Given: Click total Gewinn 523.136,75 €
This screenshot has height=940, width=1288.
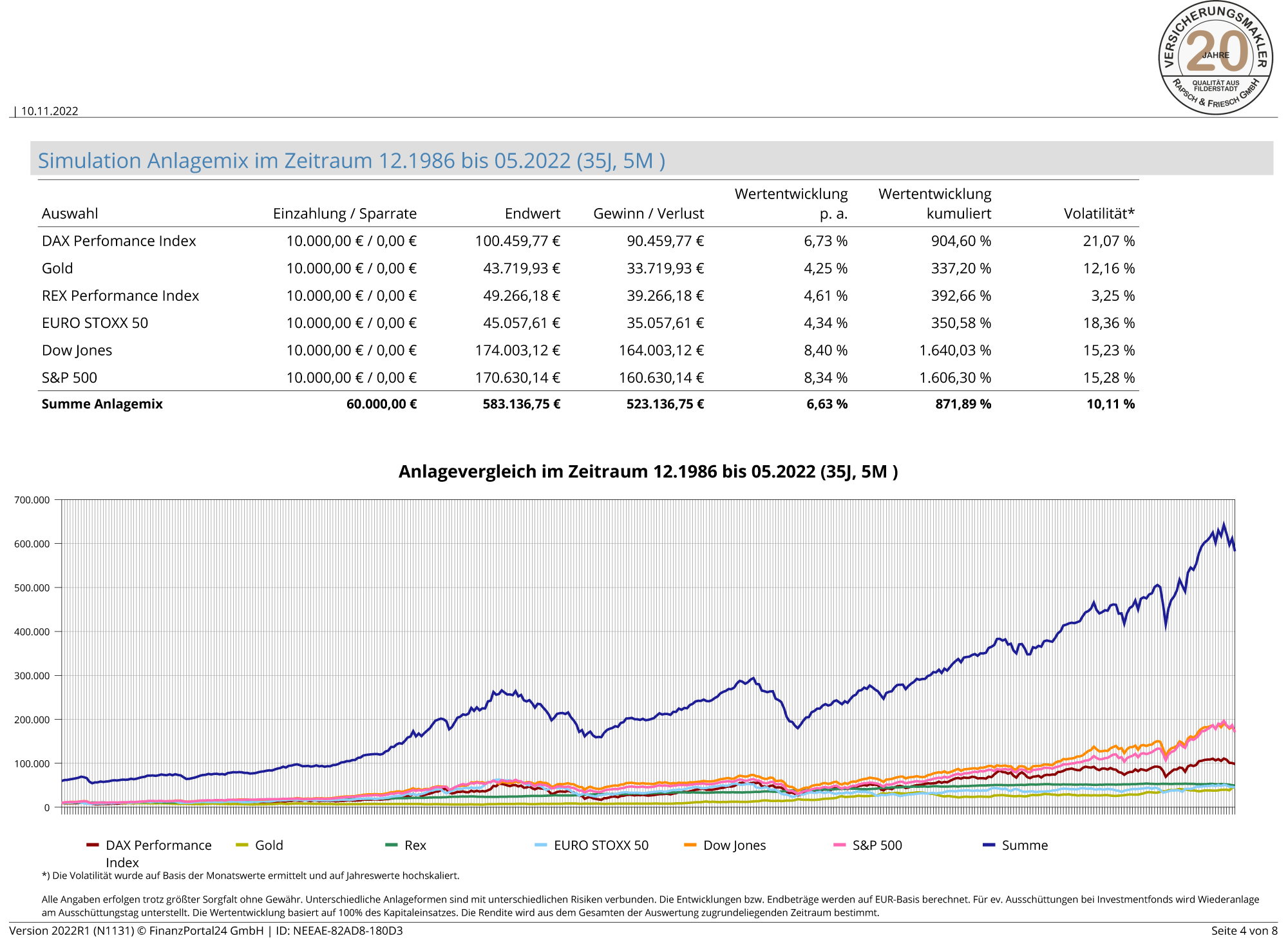Looking at the screenshot, I should (x=665, y=404).
